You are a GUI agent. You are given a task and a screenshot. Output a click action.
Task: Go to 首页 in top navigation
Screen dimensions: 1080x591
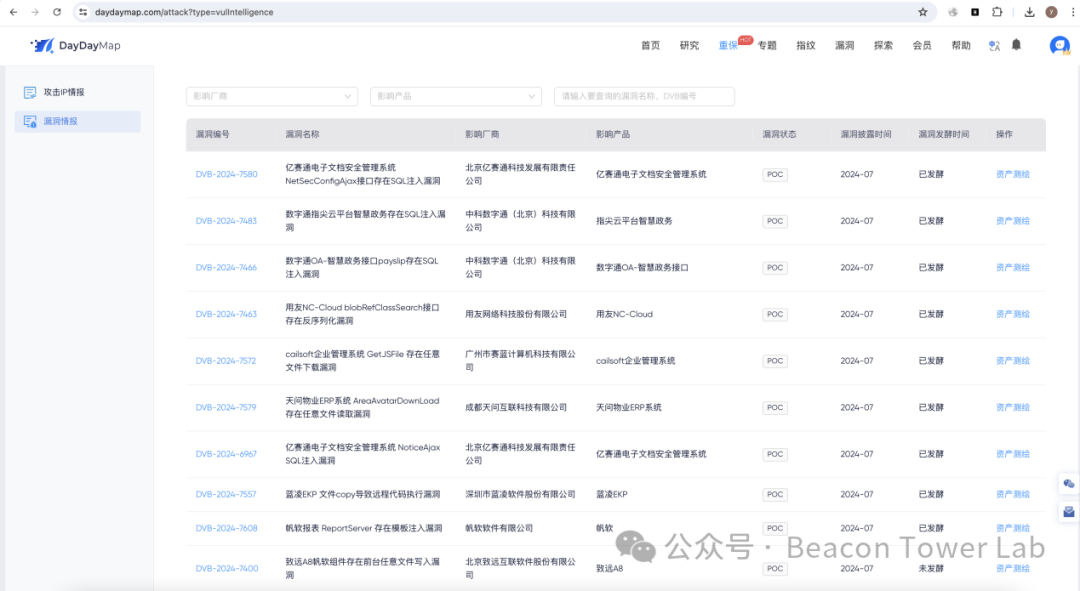point(650,45)
